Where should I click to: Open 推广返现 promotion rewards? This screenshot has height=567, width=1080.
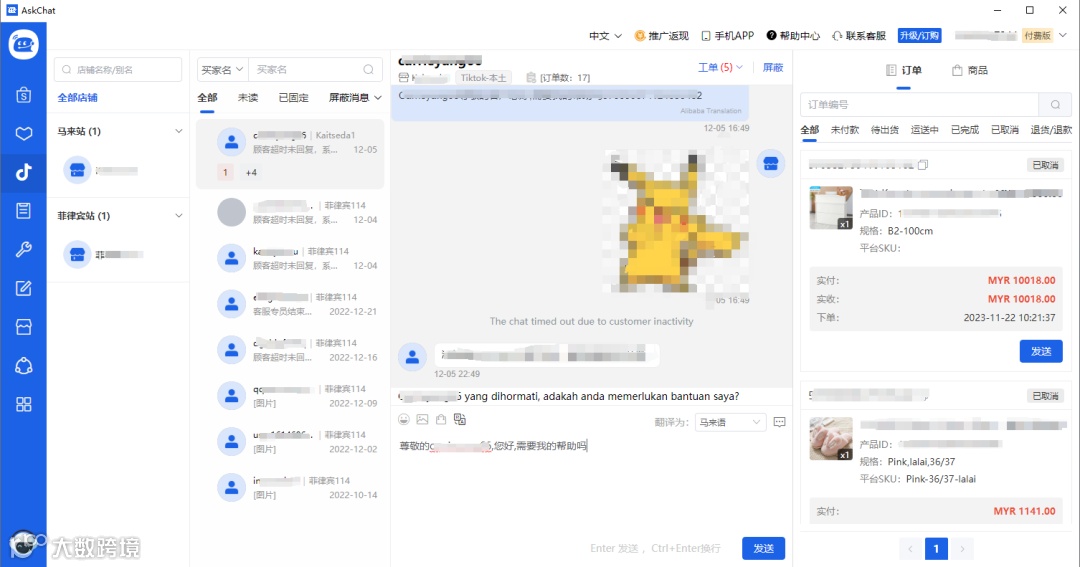(661, 36)
